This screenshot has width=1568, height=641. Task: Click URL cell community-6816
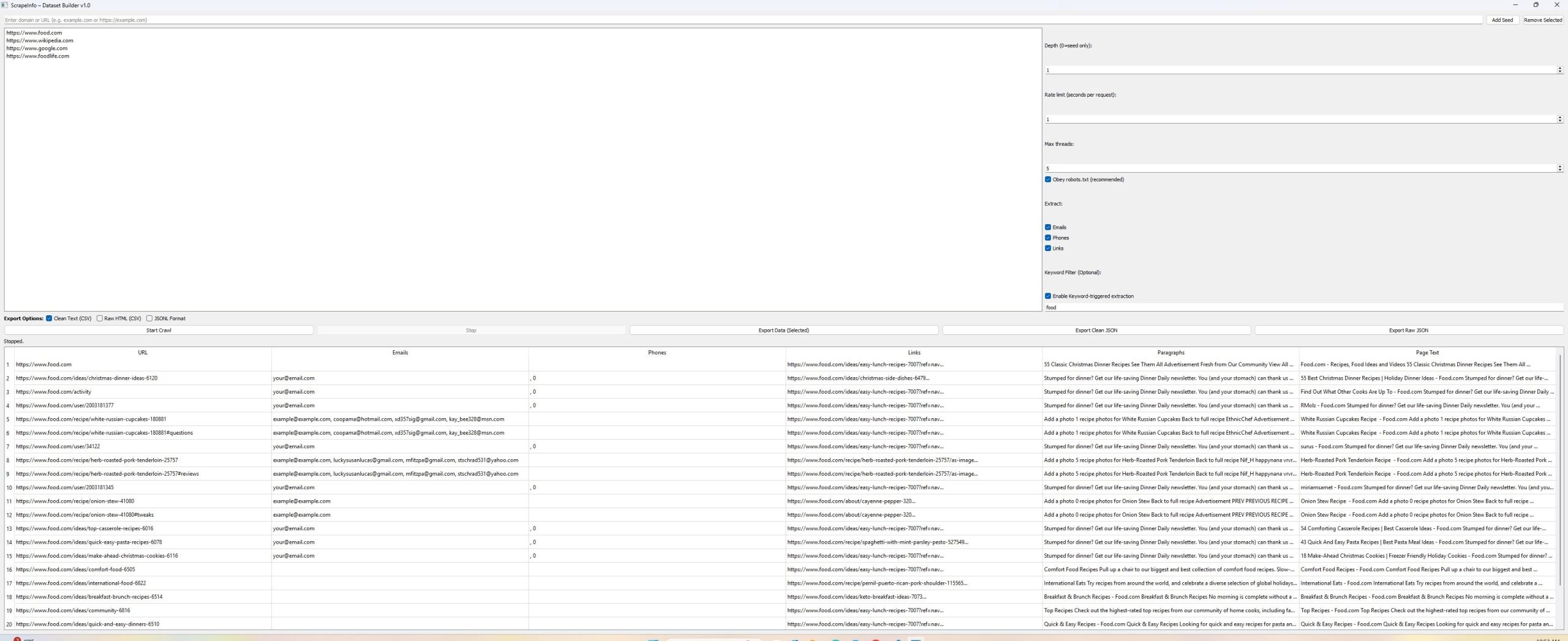click(x=143, y=610)
